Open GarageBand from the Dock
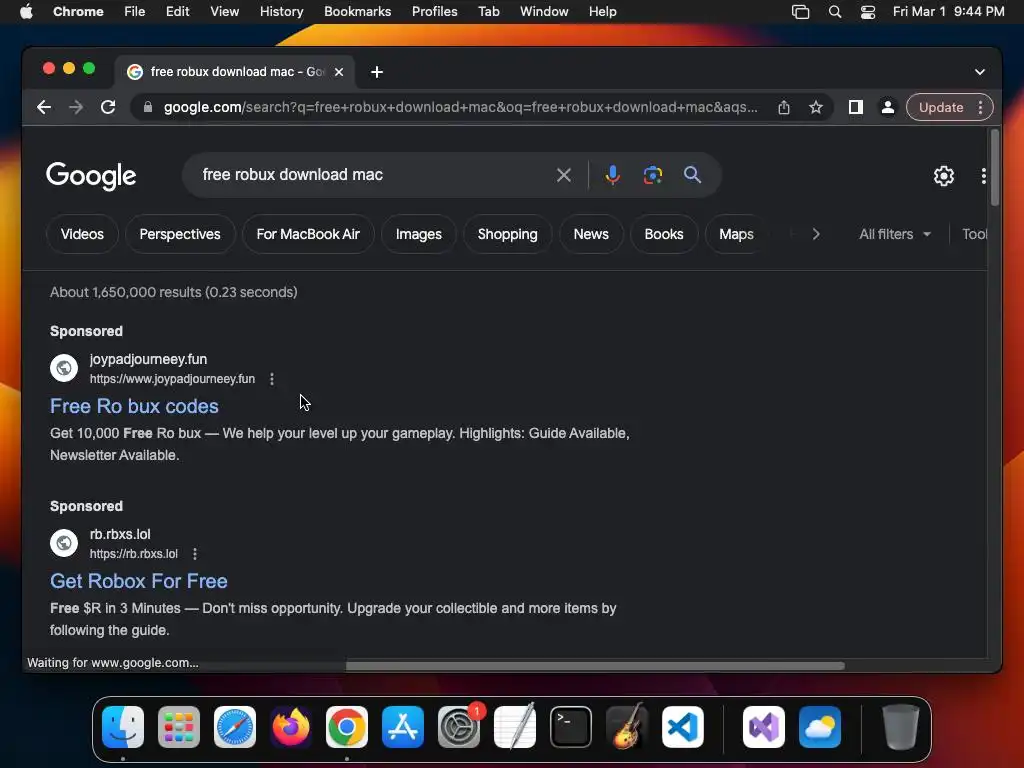The image size is (1024, 768). coord(627,727)
